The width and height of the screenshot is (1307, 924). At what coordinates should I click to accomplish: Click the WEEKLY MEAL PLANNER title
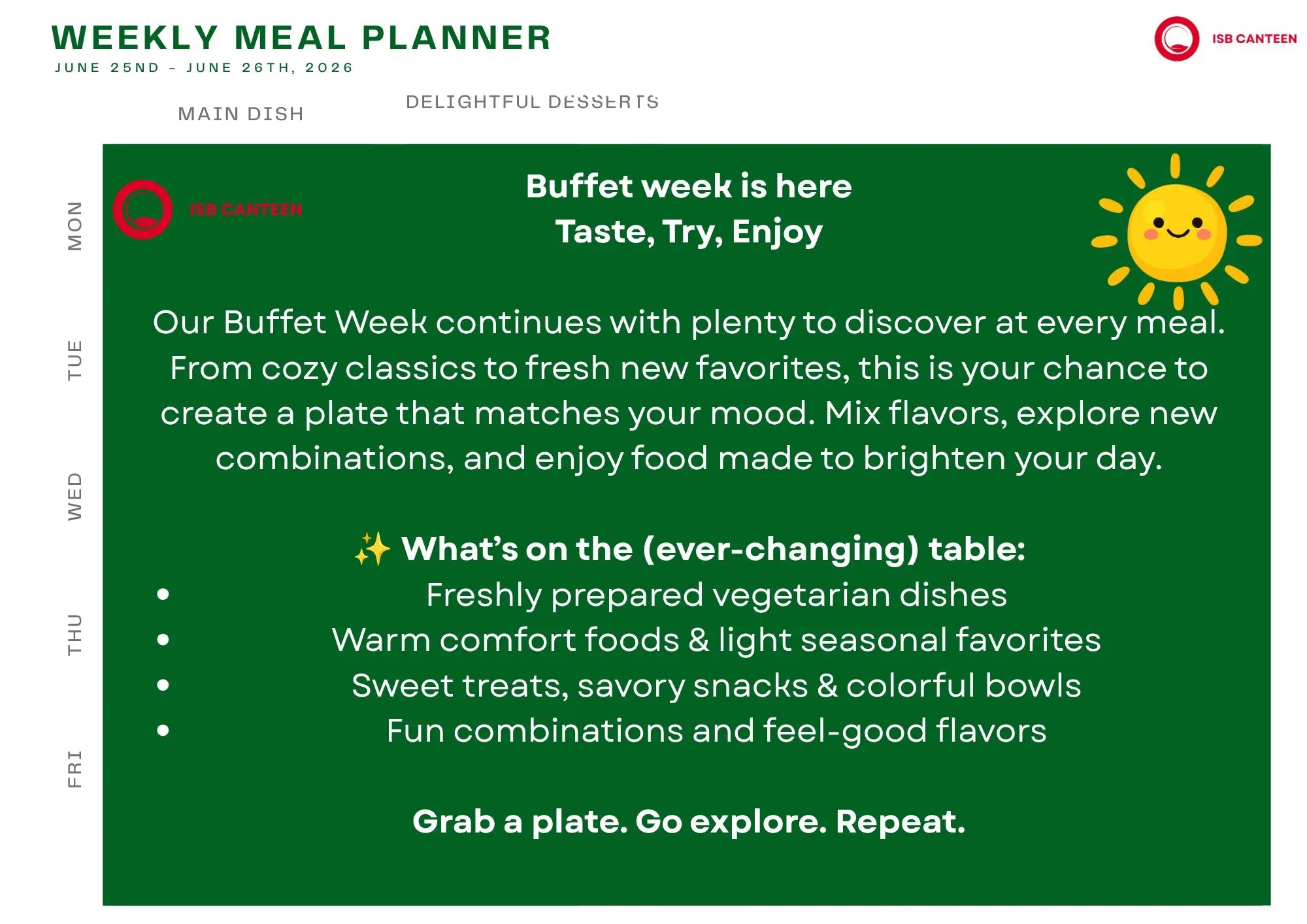301,37
